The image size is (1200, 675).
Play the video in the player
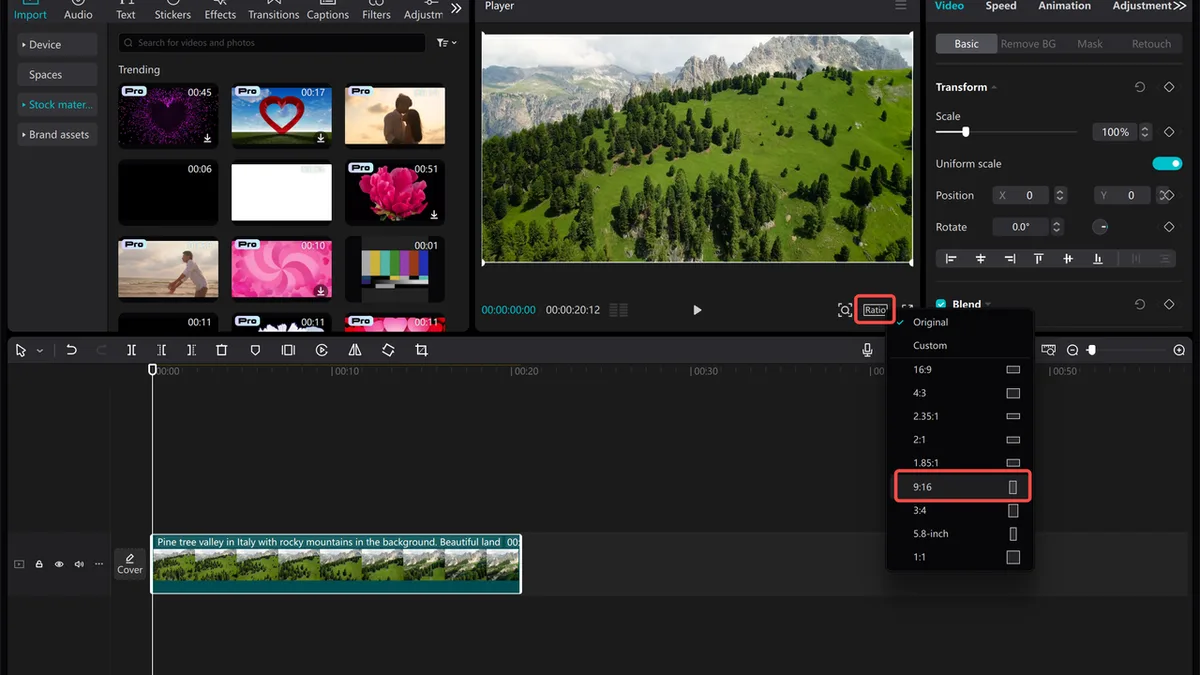(x=697, y=310)
